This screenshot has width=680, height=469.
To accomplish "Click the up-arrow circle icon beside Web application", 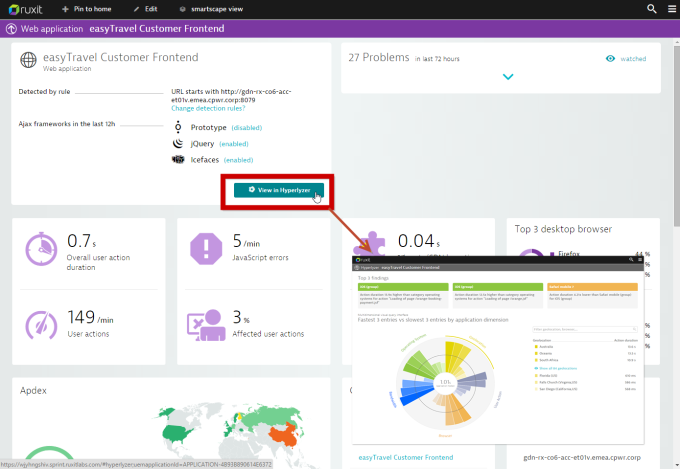I will [x=11, y=29].
